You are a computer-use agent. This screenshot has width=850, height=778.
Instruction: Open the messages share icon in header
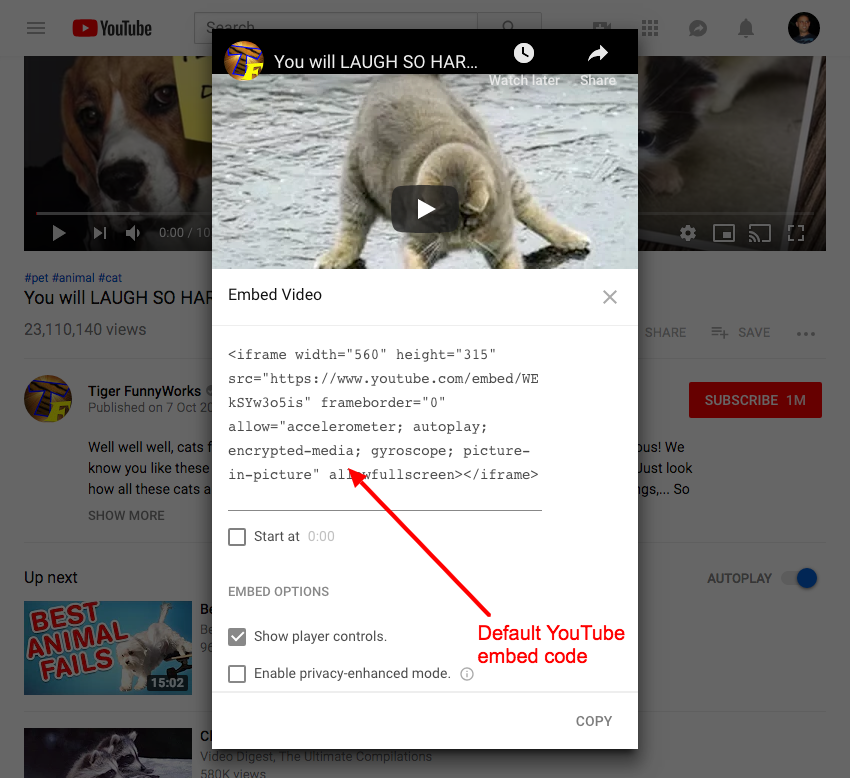698,28
